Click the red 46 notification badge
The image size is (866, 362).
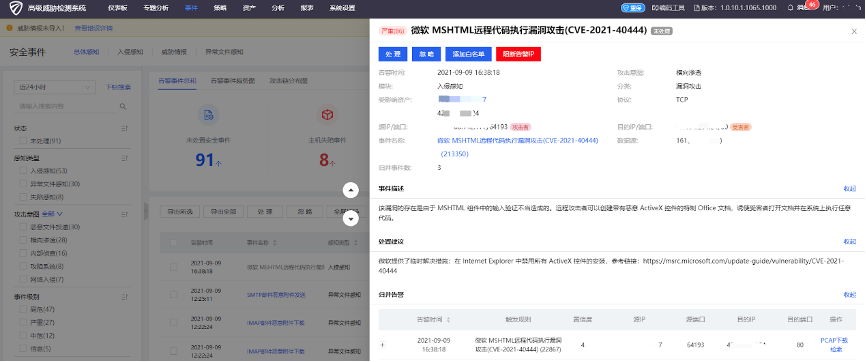point(812,4)
